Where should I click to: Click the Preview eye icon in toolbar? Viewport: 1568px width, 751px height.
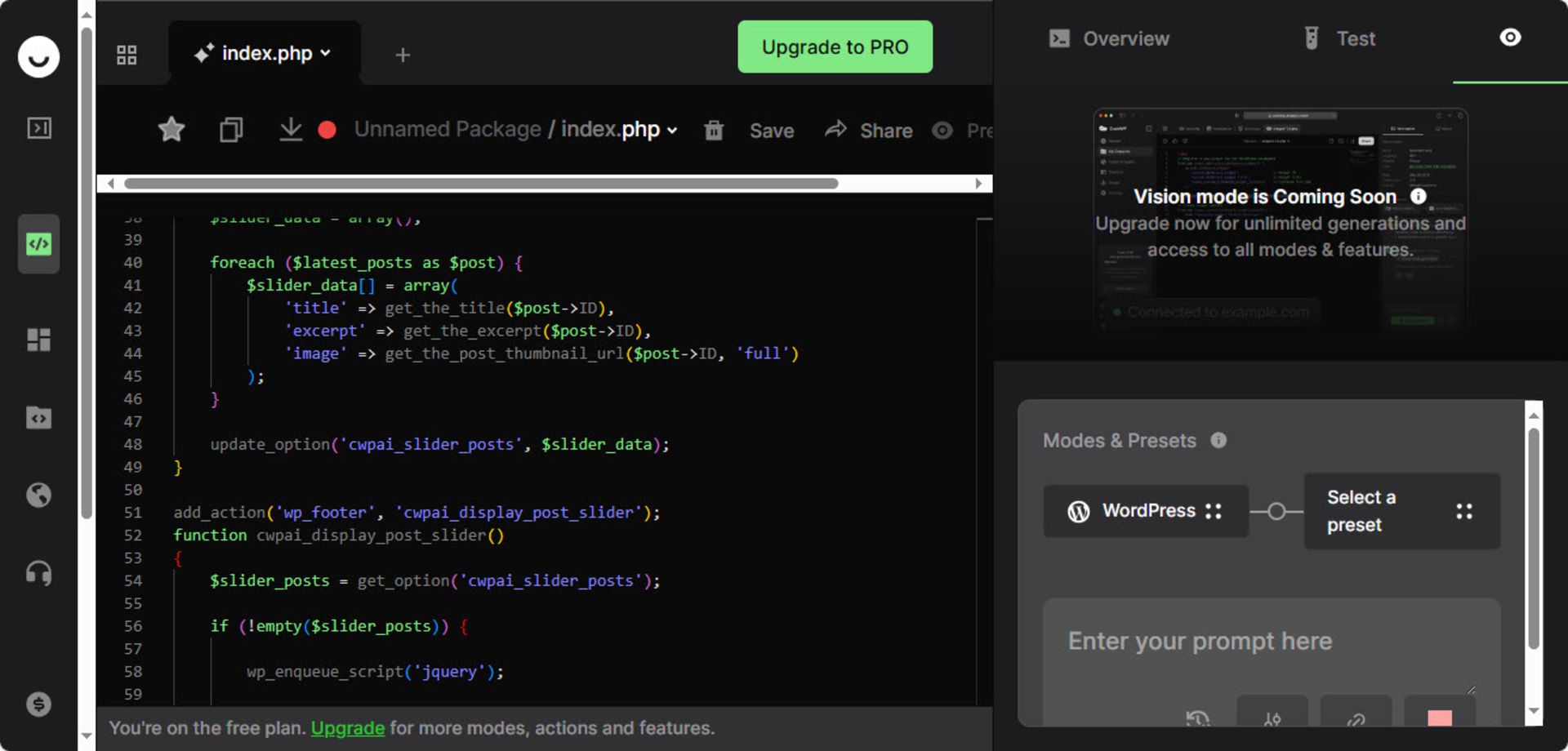click(942, 130)
